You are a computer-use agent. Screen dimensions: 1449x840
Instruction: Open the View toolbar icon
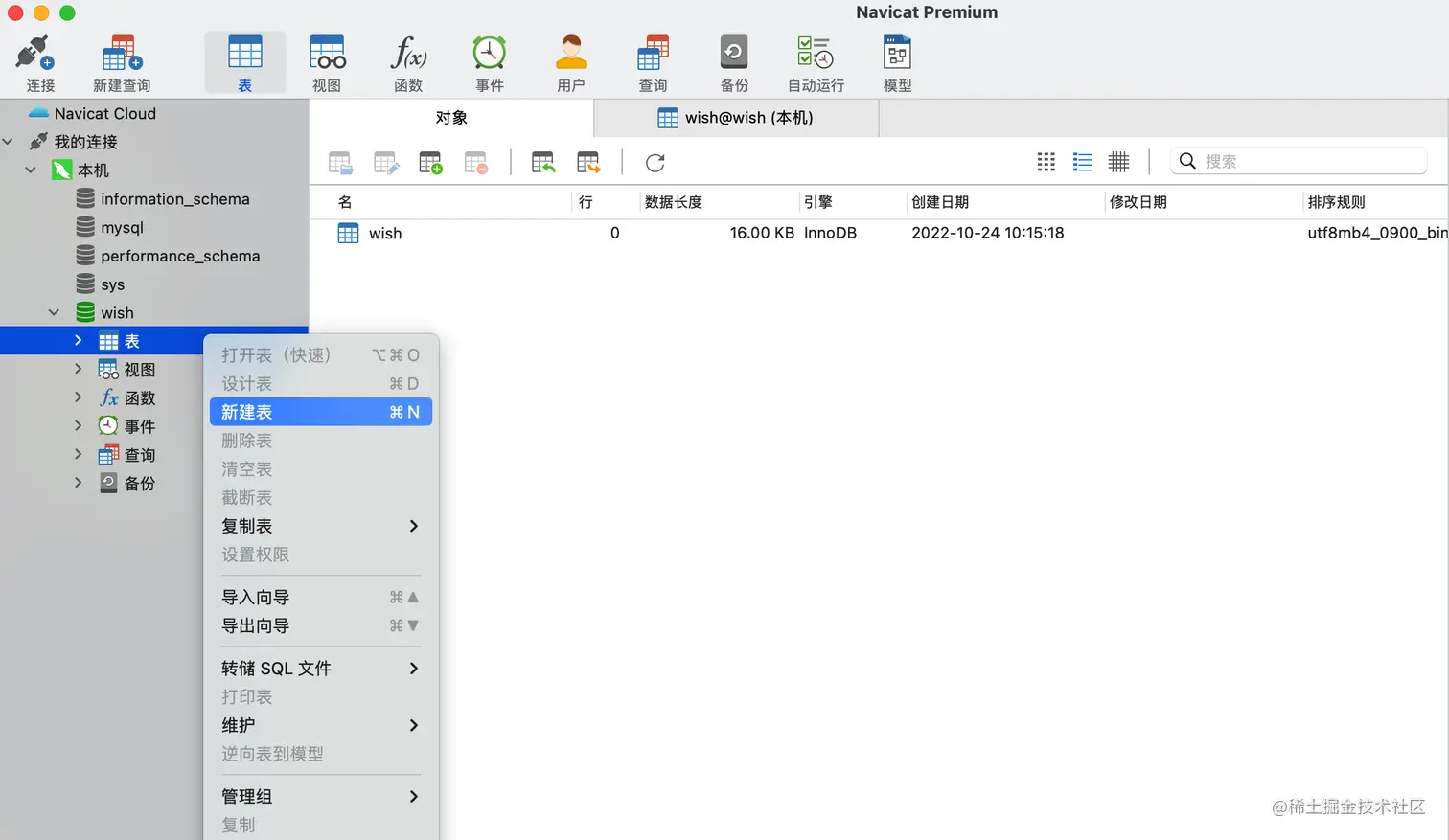327,63
